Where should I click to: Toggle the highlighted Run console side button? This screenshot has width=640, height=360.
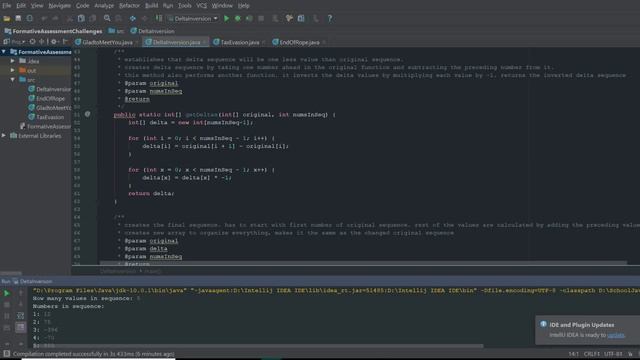click(x=20, y=327)
